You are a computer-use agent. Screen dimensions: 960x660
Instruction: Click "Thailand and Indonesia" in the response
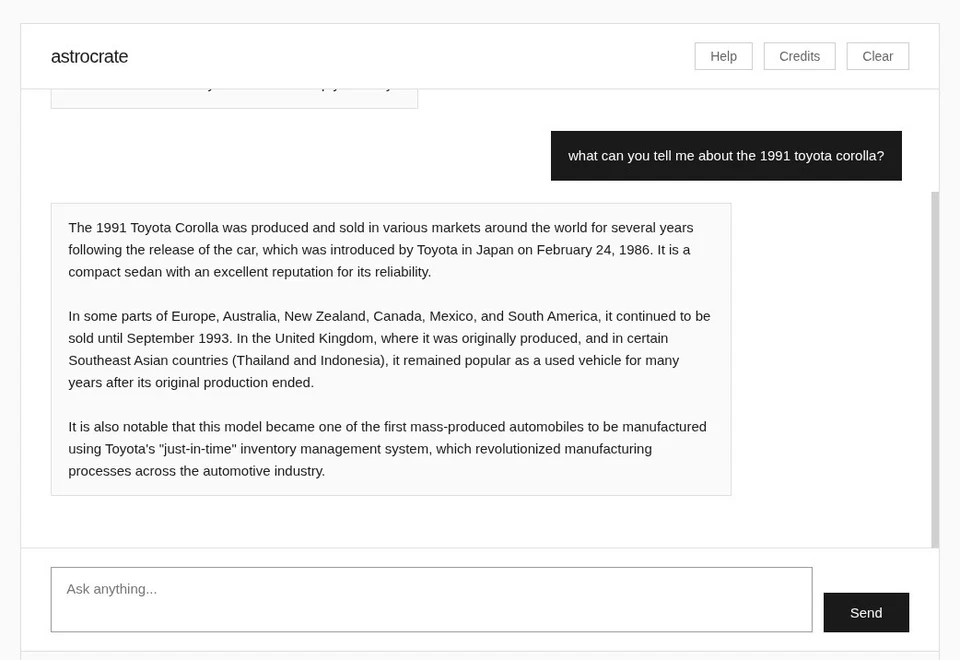(312, 360)
